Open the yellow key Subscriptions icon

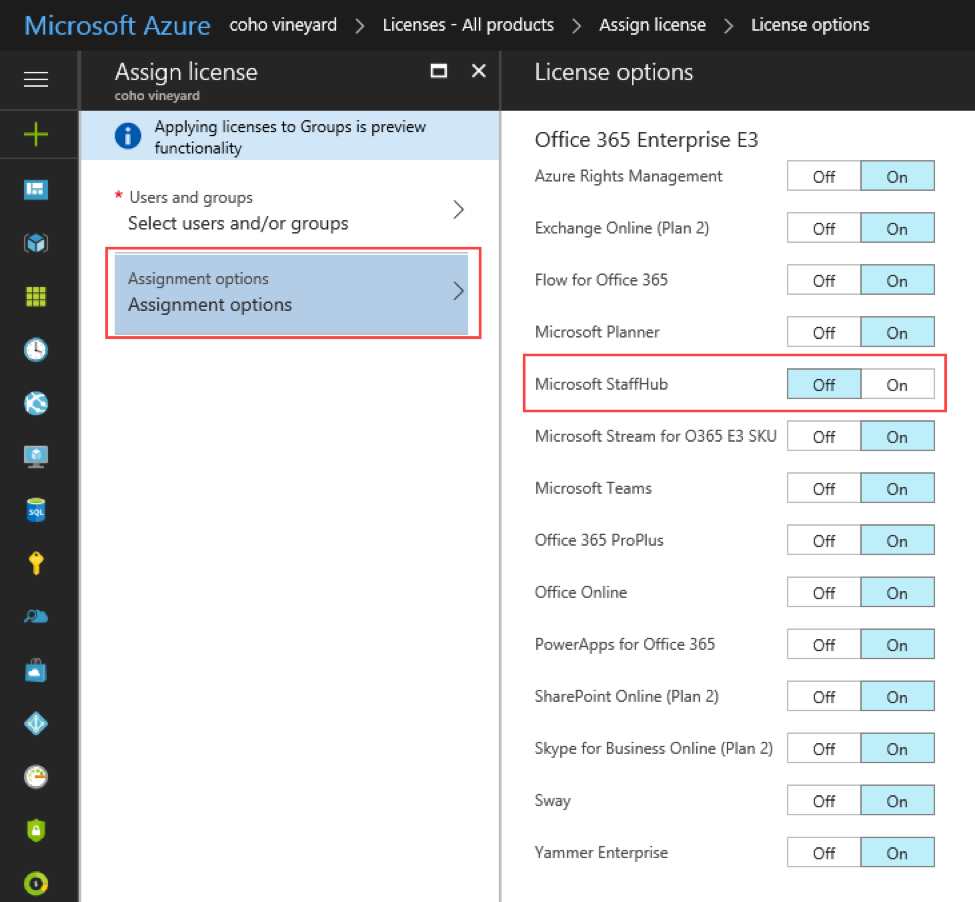pyautogui.click(x=36, y=563)
